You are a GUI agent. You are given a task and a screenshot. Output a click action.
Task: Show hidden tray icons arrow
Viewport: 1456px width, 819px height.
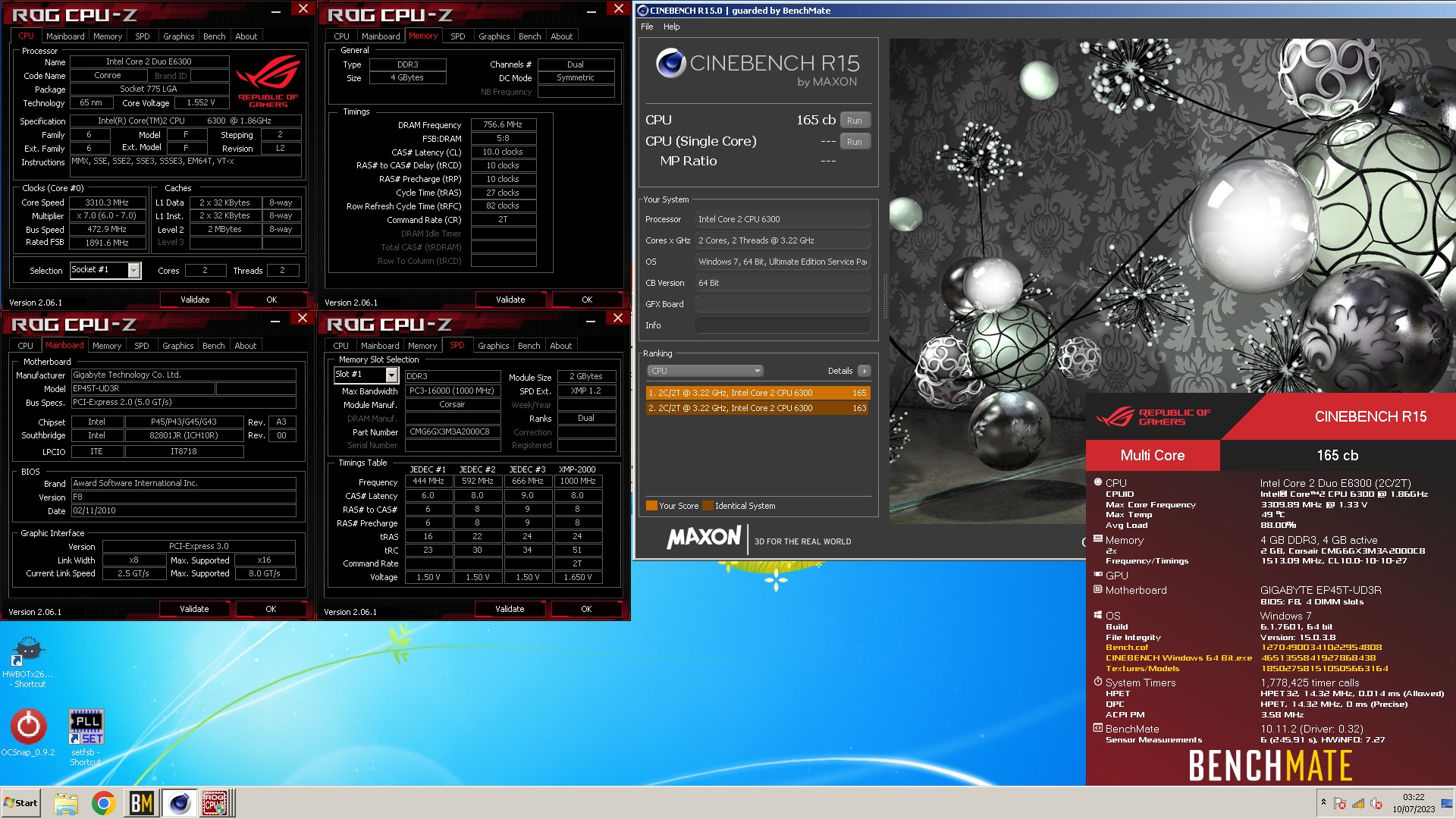(1323, 802)
